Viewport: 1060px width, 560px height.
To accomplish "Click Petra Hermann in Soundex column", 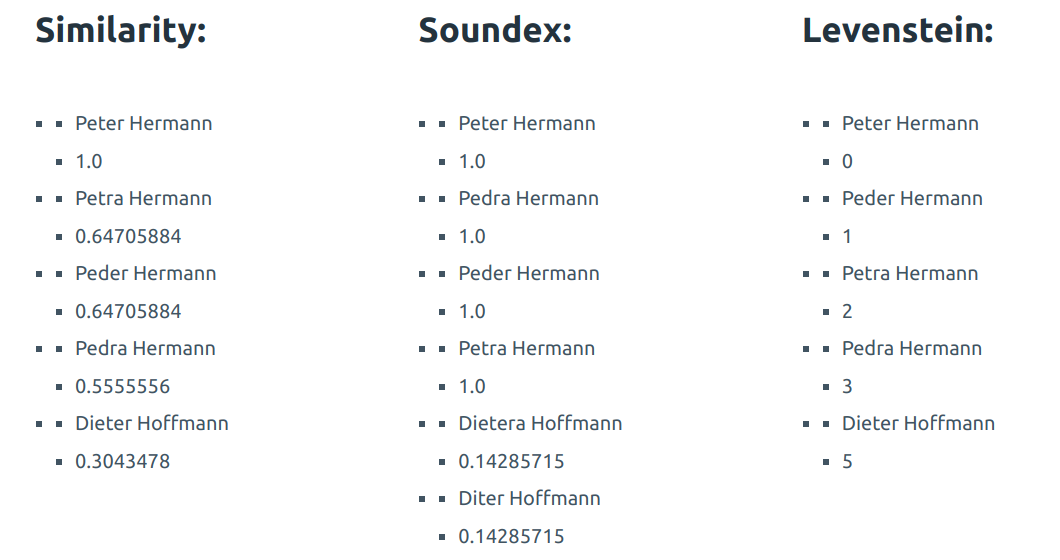I will [x=527, y=348].
